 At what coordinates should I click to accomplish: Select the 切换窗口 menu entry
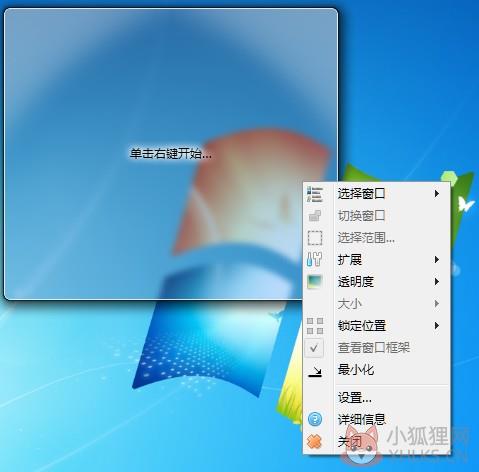376,216
